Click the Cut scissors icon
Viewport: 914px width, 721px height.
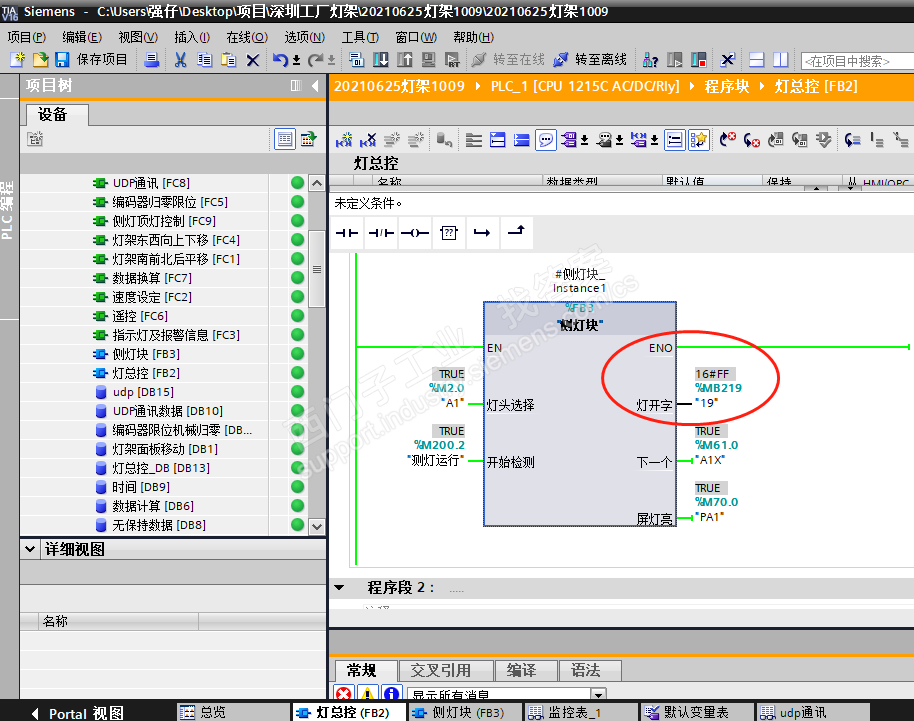point(180,60)
